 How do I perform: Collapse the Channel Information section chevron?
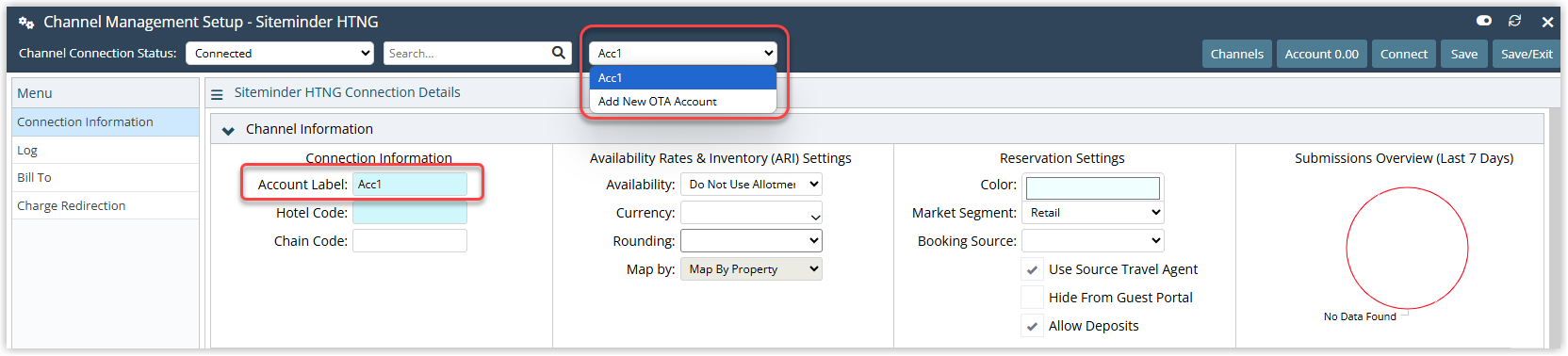[228, 130]
